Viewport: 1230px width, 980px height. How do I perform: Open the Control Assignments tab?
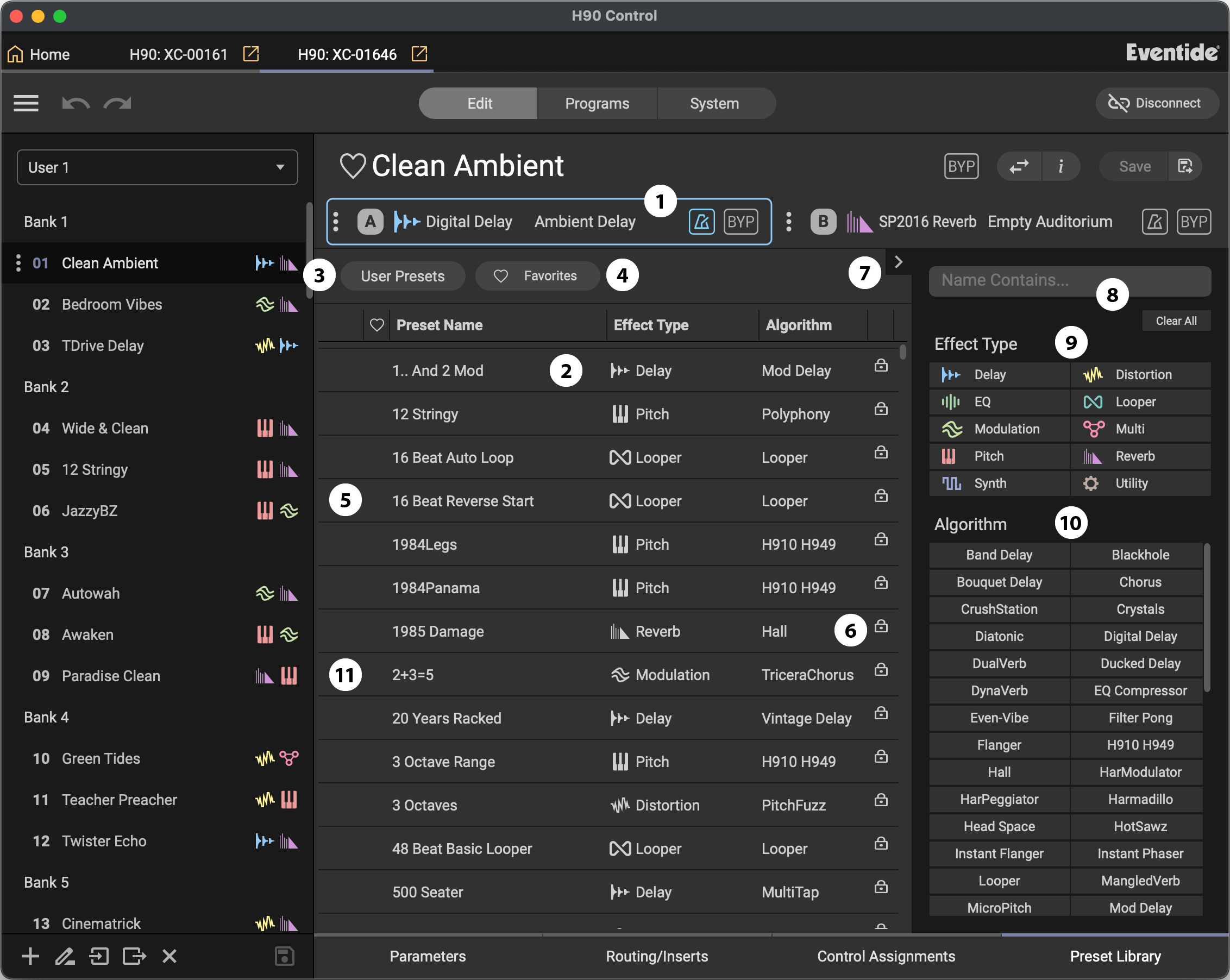(x=886, y=956)
